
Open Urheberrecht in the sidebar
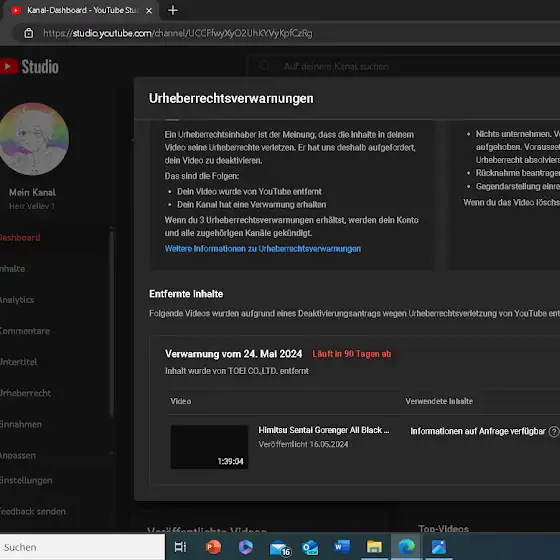[x=25, y=393]
